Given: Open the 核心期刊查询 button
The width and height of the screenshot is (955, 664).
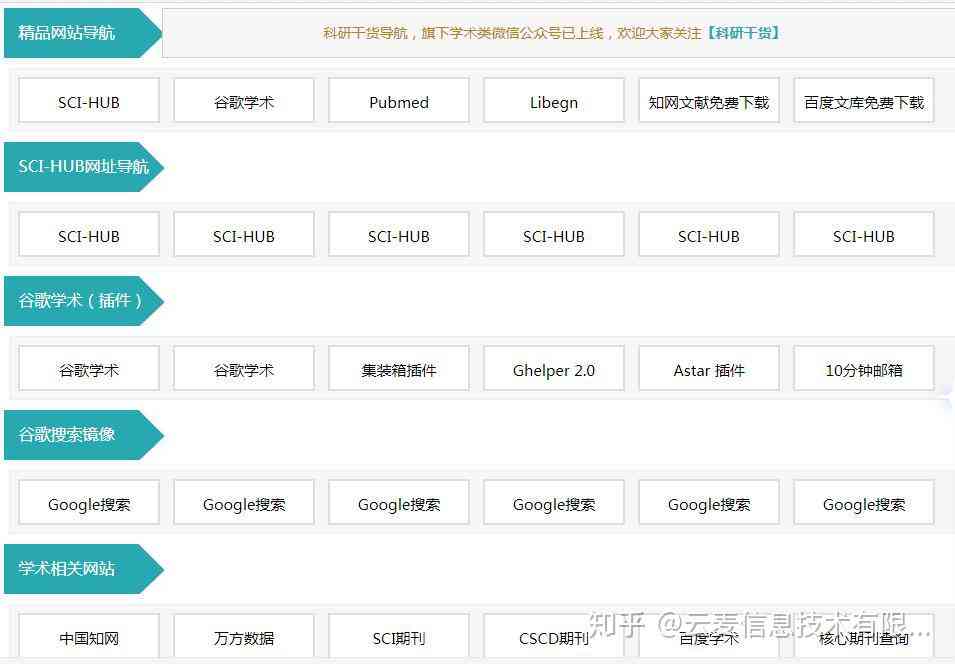Looking at the screenshot, I should (x=864, y=637).
